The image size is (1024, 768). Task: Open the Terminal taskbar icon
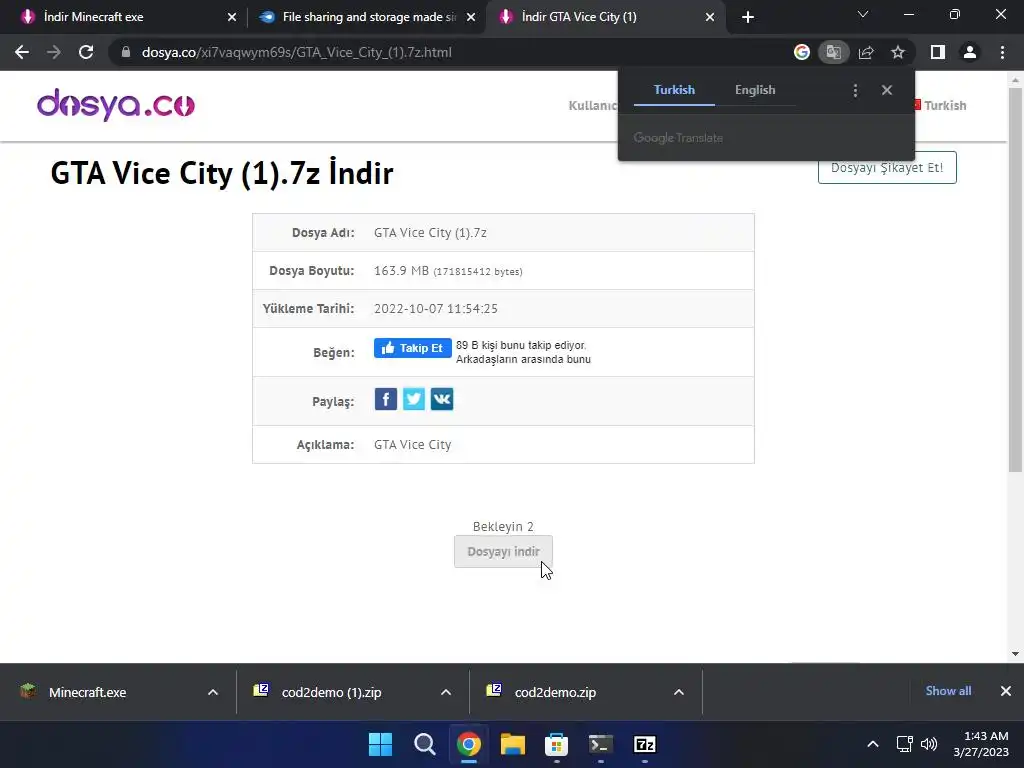click(x=601, y=744)
